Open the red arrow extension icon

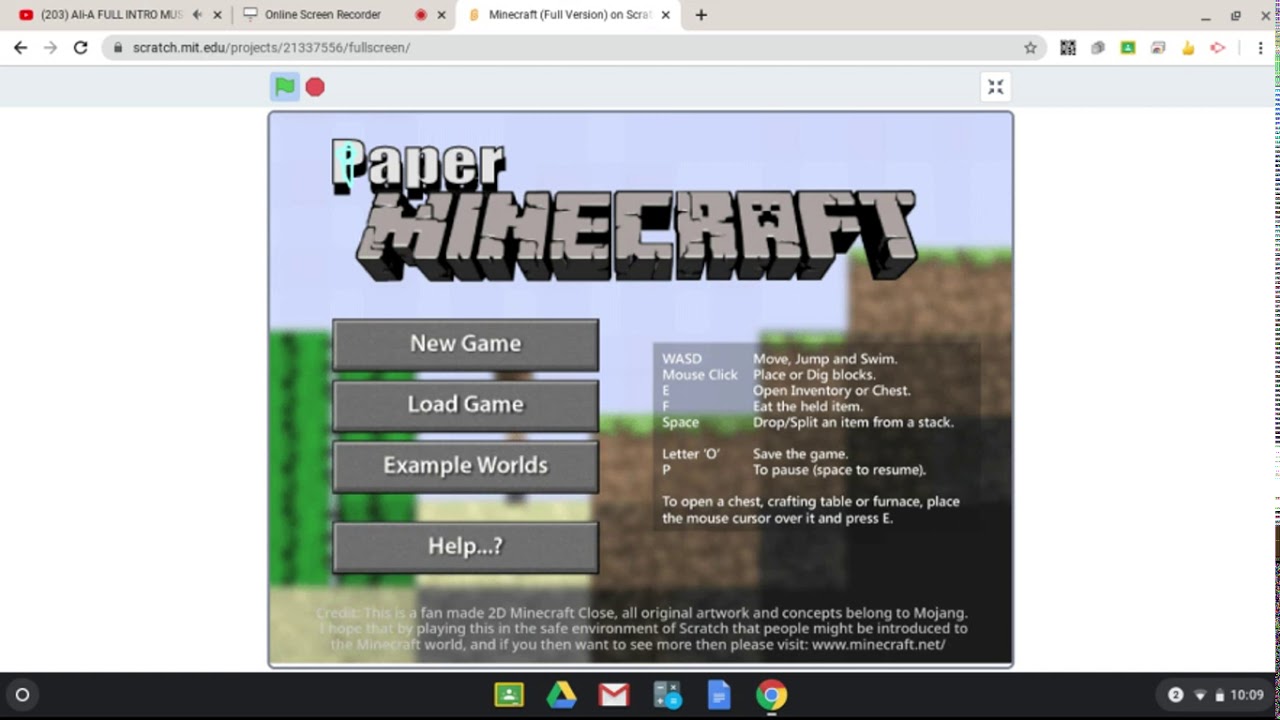[1218, 47]
